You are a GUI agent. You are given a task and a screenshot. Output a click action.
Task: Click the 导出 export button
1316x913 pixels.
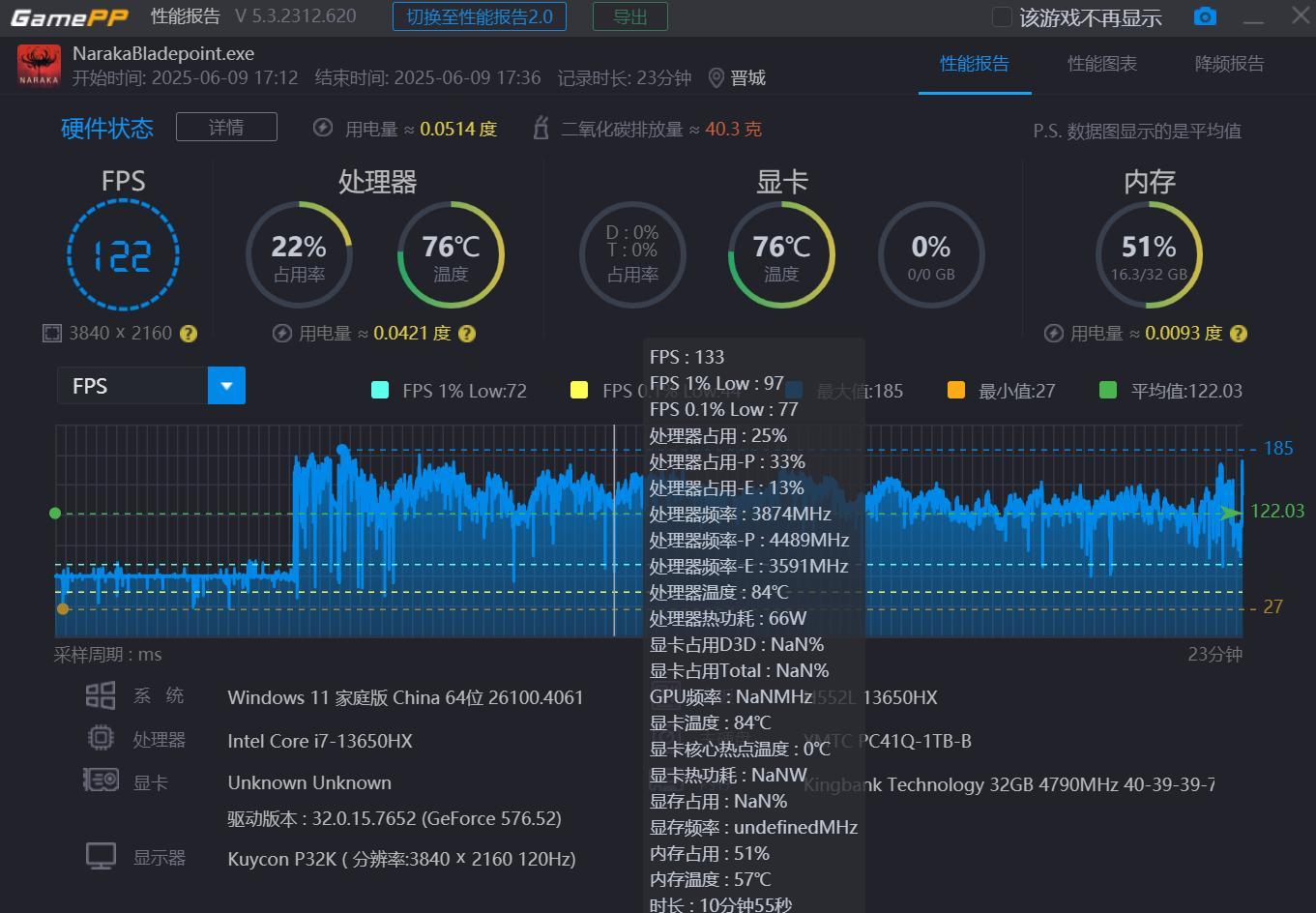tap(630, 16)
